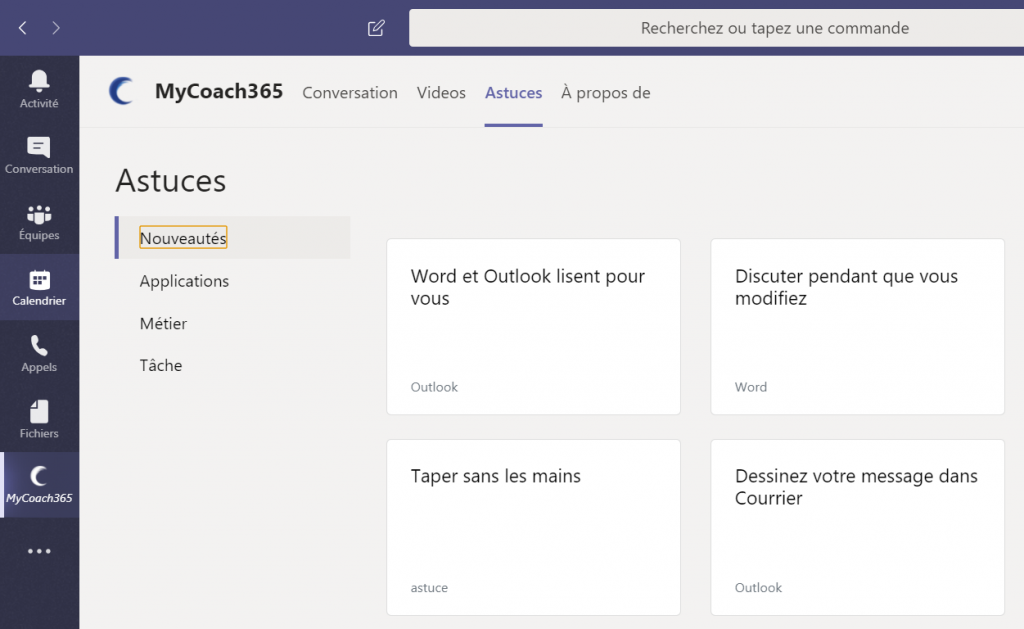Select the Astuces tab
This screenshot has width=1024, height=629.
[x=513, y=93]
